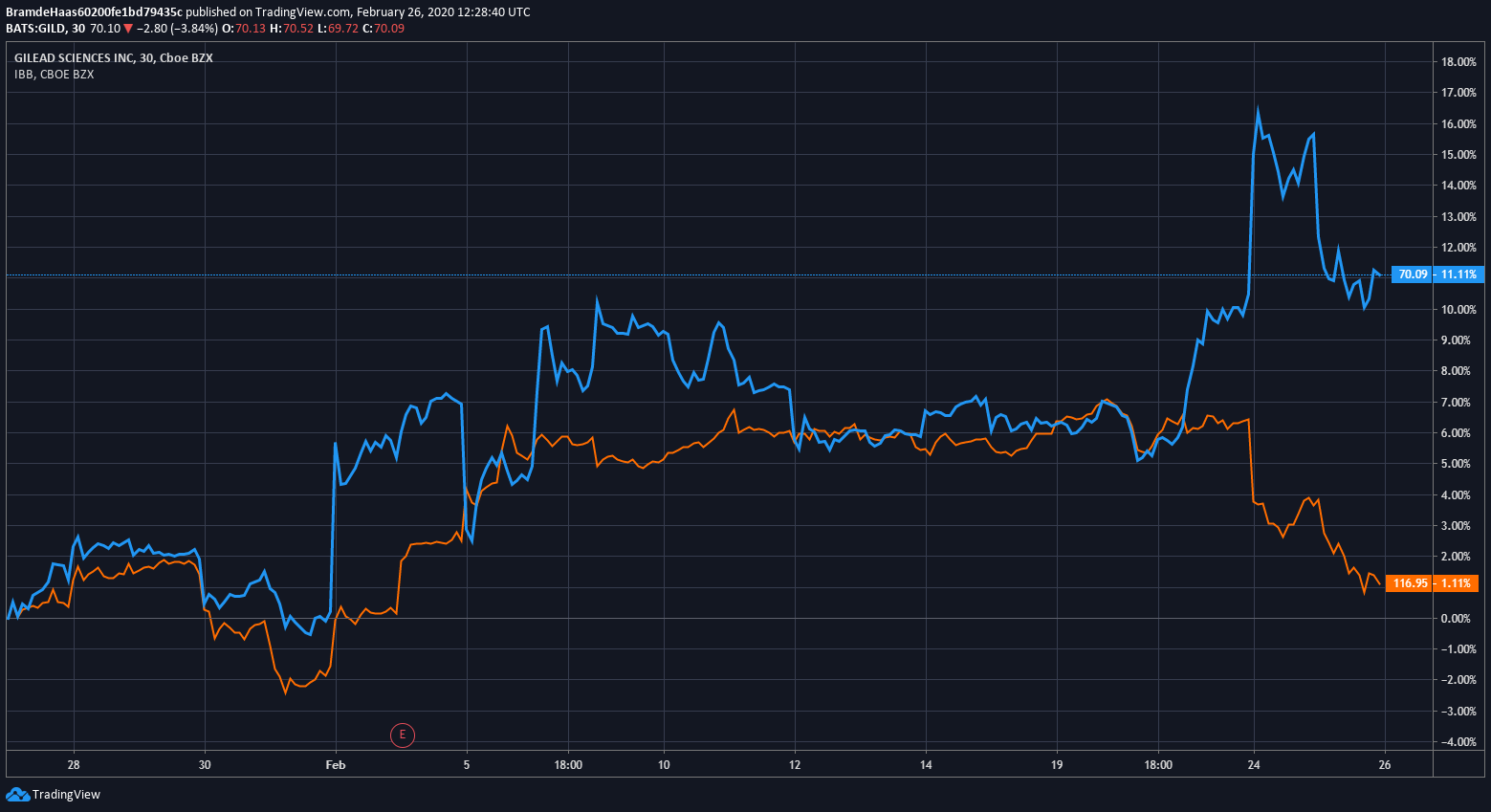Click the −4.00% axis label
1491x812 pixels.
[x=1458, y=742]
